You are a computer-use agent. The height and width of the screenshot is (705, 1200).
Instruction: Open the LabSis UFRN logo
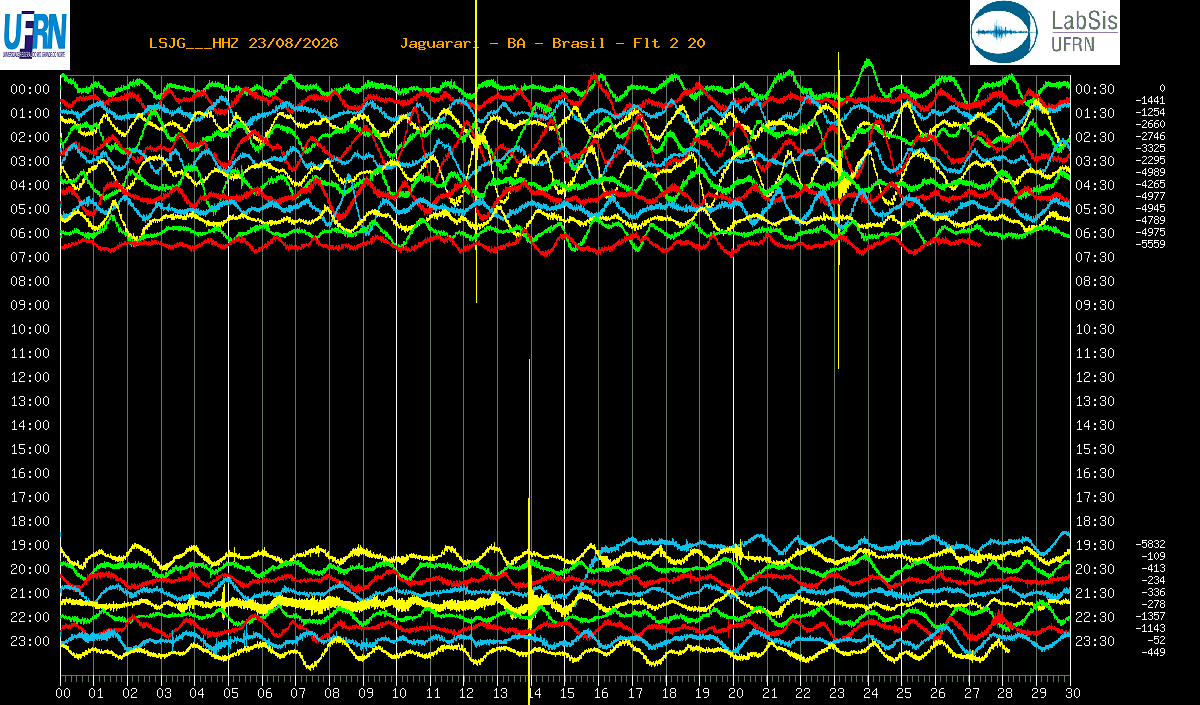click(x=1045, y=32)
